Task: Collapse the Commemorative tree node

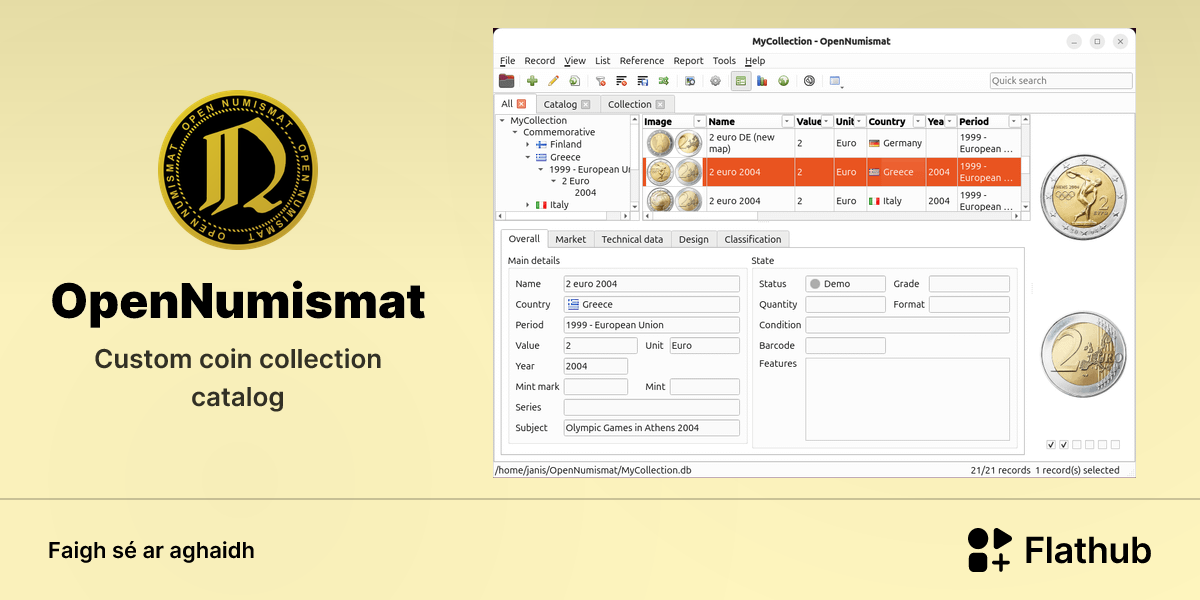Action: pos(515,132)
